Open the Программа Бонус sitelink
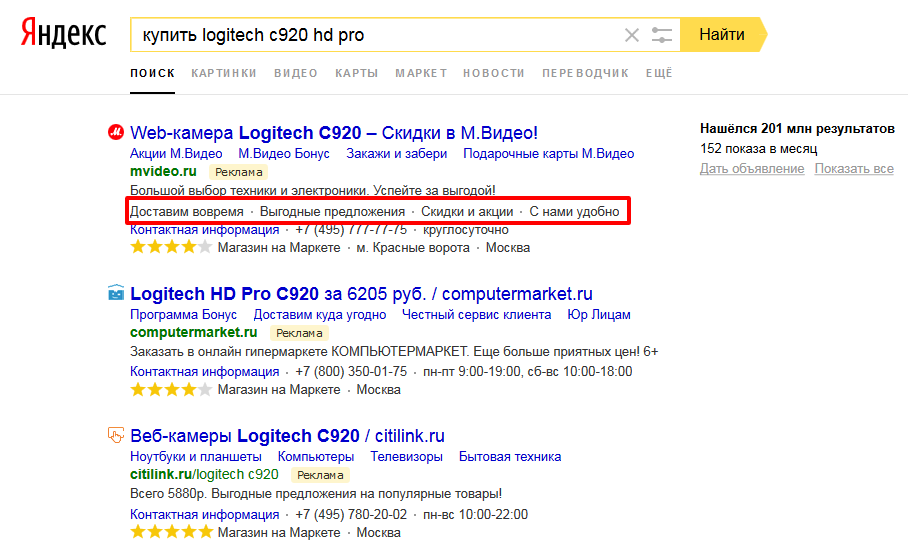The width and height of the screenshot is (908, 558). [184, 315]
